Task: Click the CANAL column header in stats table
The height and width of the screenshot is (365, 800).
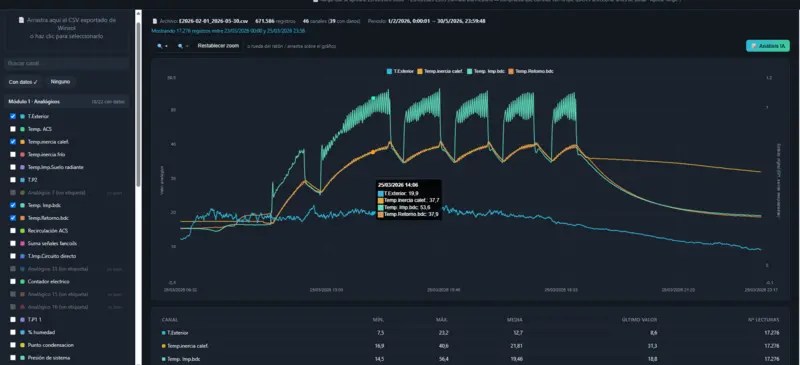Action: coord(169,320)
